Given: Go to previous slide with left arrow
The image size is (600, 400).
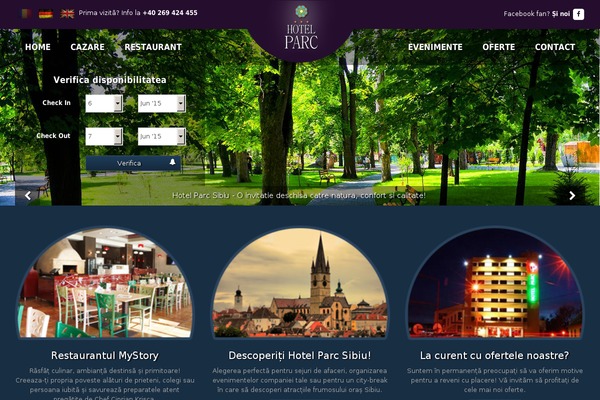Looking at the screenshot, I should pyautogui.click(x=28, y=196).
